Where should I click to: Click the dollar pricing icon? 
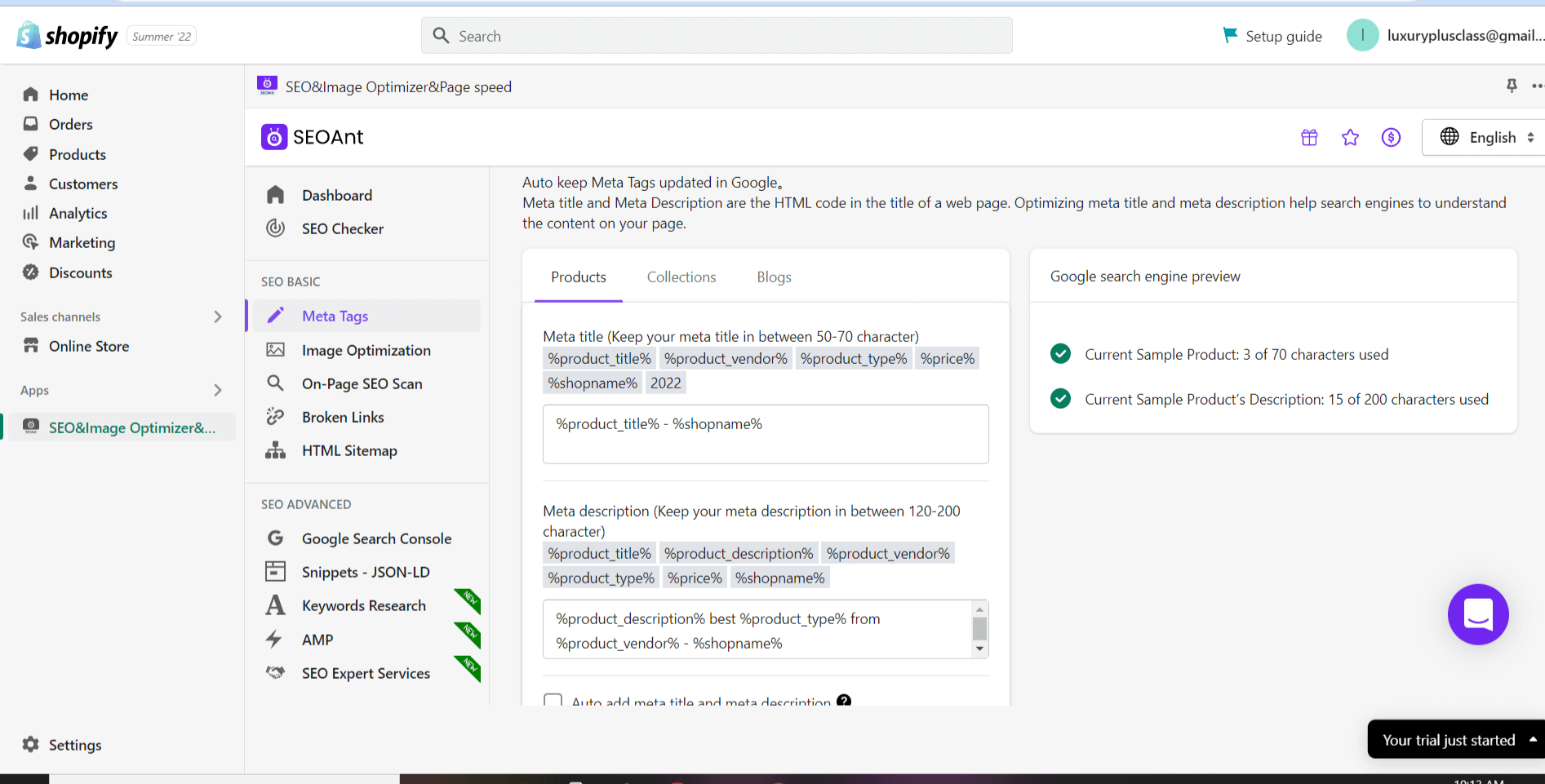pyautogui.click(x=1391, y=137)
